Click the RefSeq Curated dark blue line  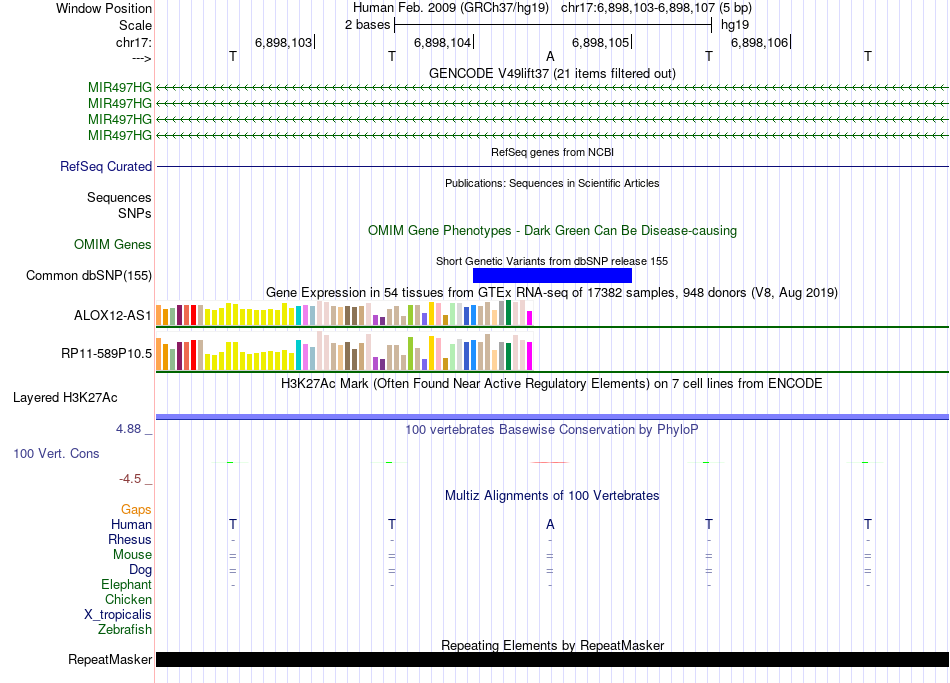point(552,166)
